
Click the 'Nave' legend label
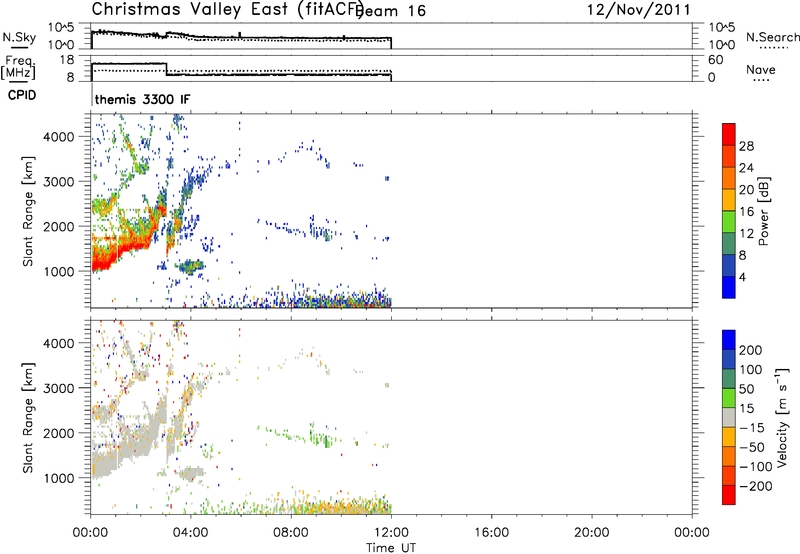761,69
